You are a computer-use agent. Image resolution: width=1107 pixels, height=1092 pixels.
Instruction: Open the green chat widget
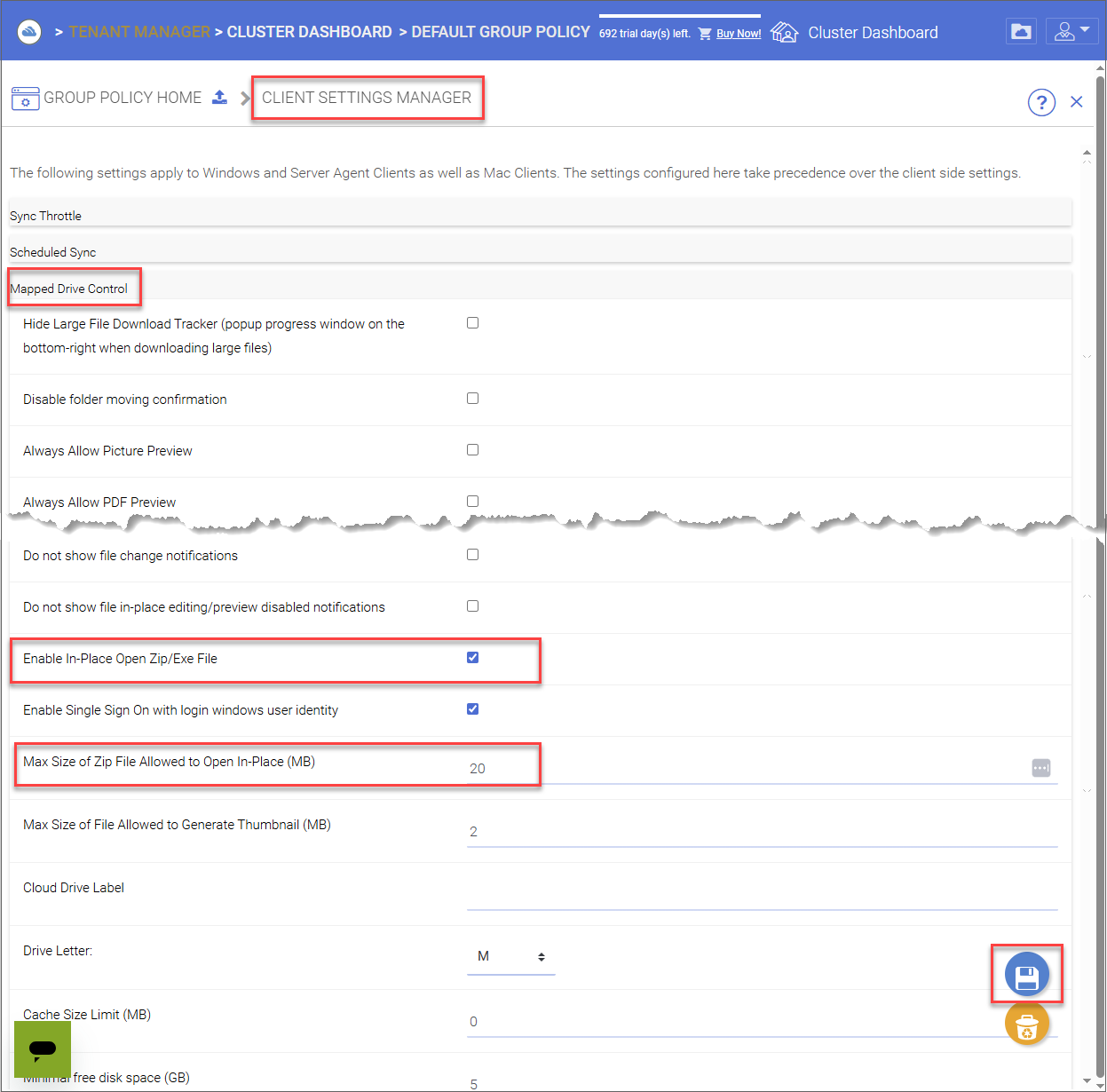coord(43,1049)
